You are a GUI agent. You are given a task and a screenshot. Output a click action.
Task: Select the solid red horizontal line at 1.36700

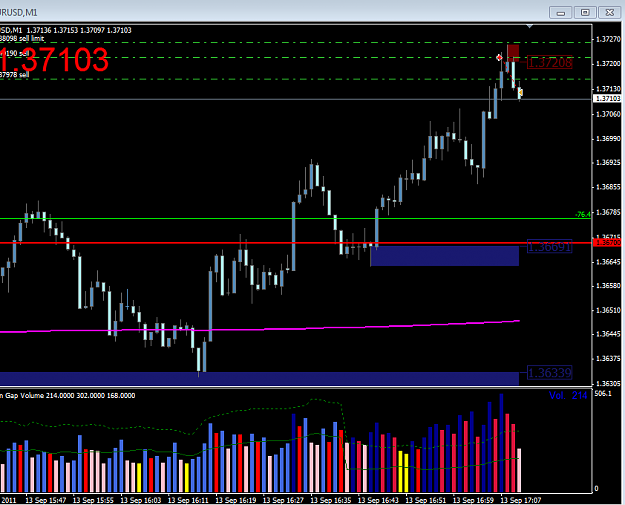[x=296, y=243]
